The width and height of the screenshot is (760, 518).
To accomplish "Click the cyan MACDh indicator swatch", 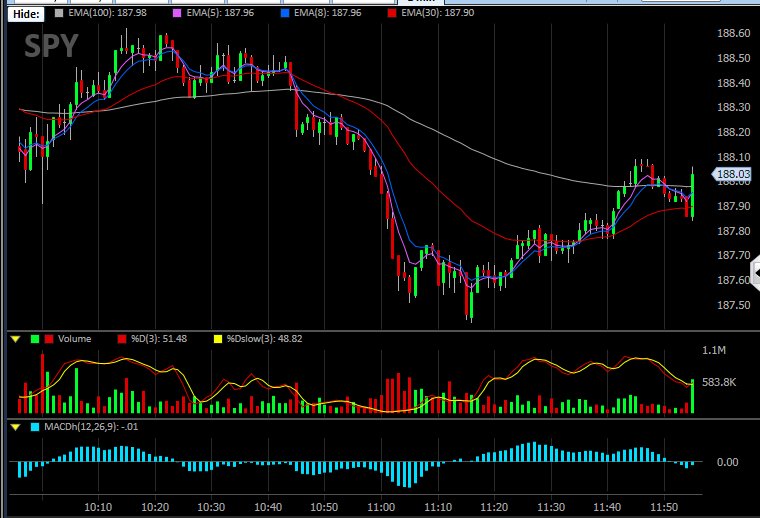I will [x=35, y=427].
